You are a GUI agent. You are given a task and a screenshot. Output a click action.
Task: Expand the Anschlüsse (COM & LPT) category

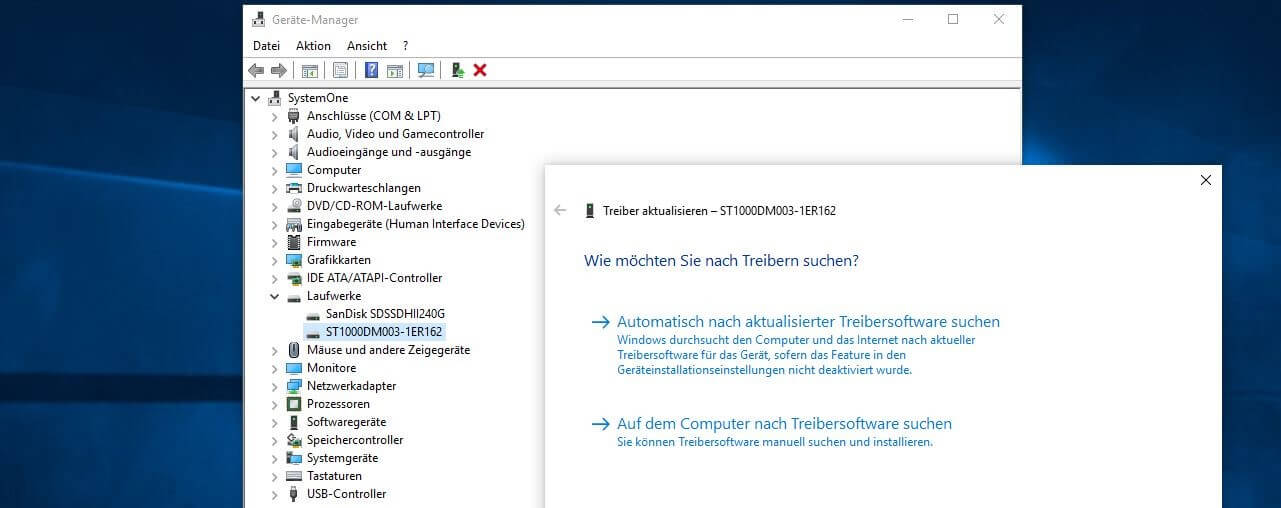(275, 116)
